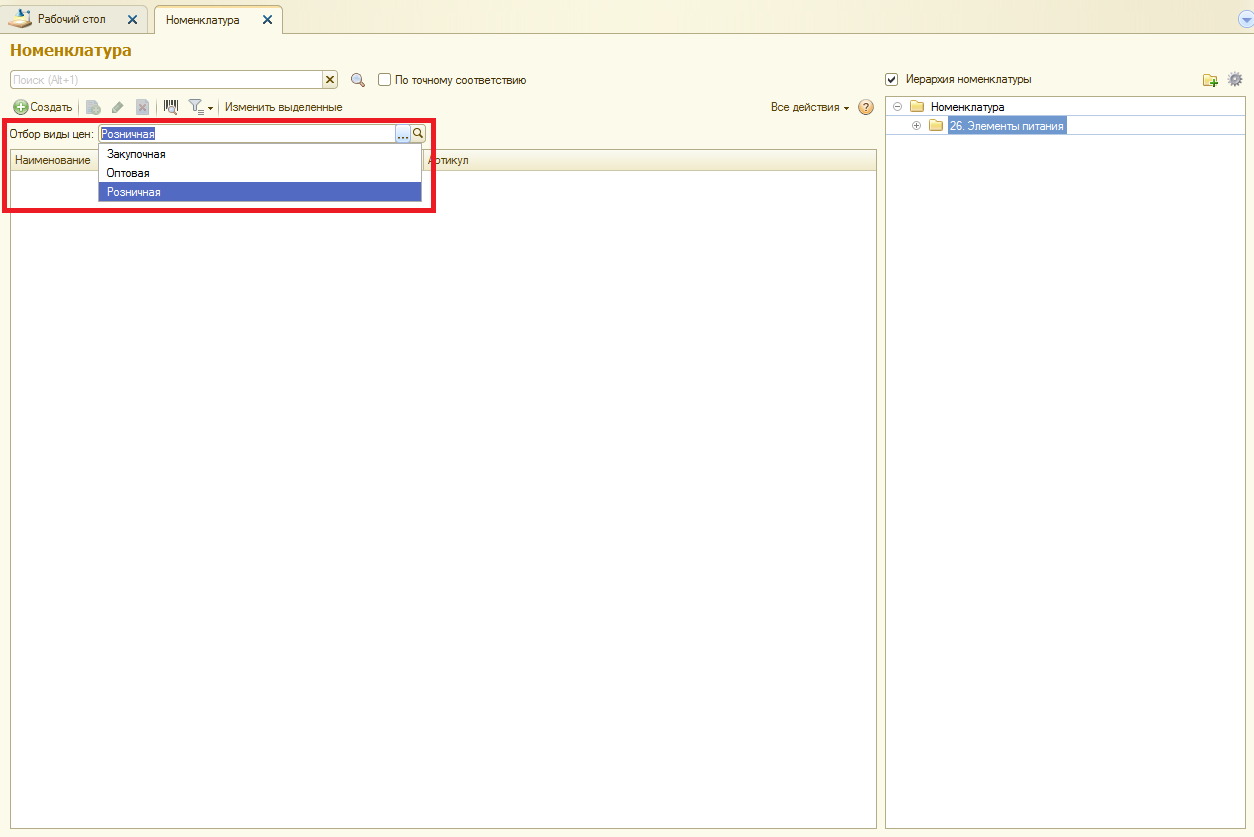Enable По точному соответствию checkbox
1254x837 pixels.
pos(384,80)
